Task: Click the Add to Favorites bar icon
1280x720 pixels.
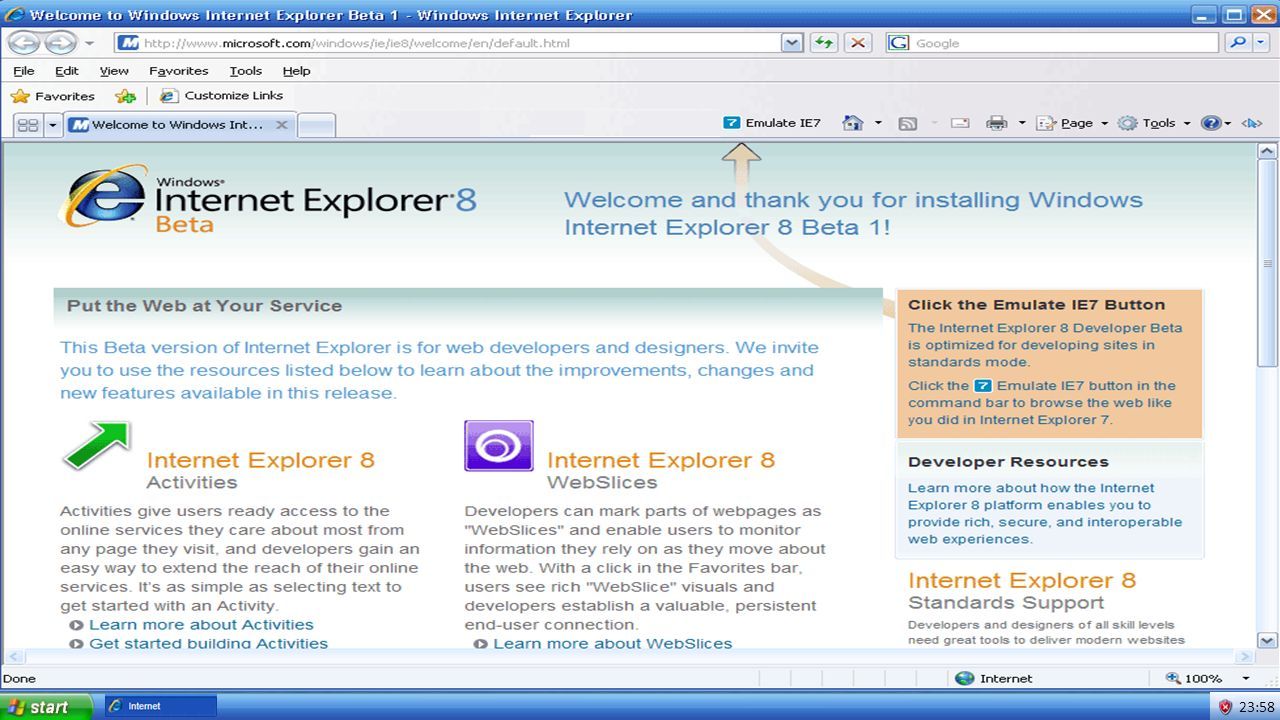Action: pos(125,96)
